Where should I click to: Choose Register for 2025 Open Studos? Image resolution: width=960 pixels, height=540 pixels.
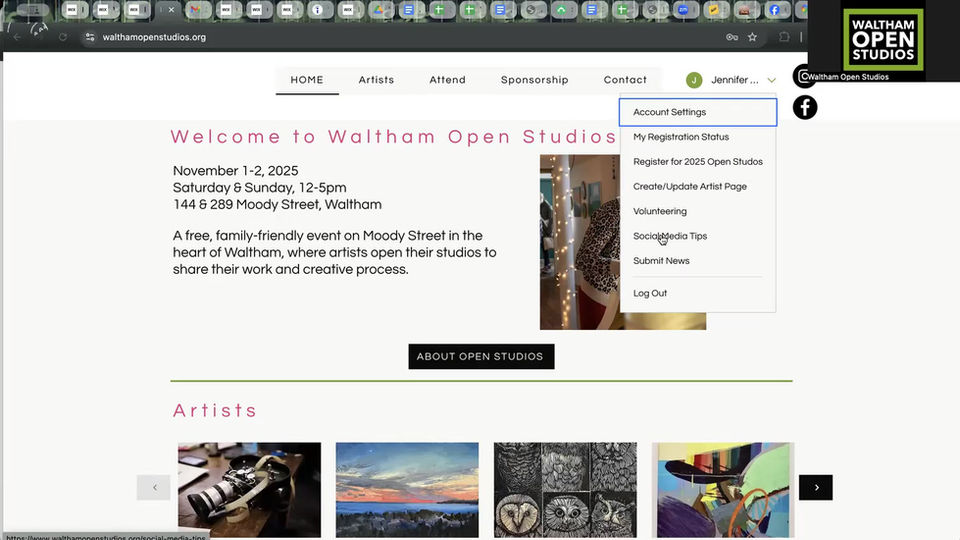pos(698,162)
